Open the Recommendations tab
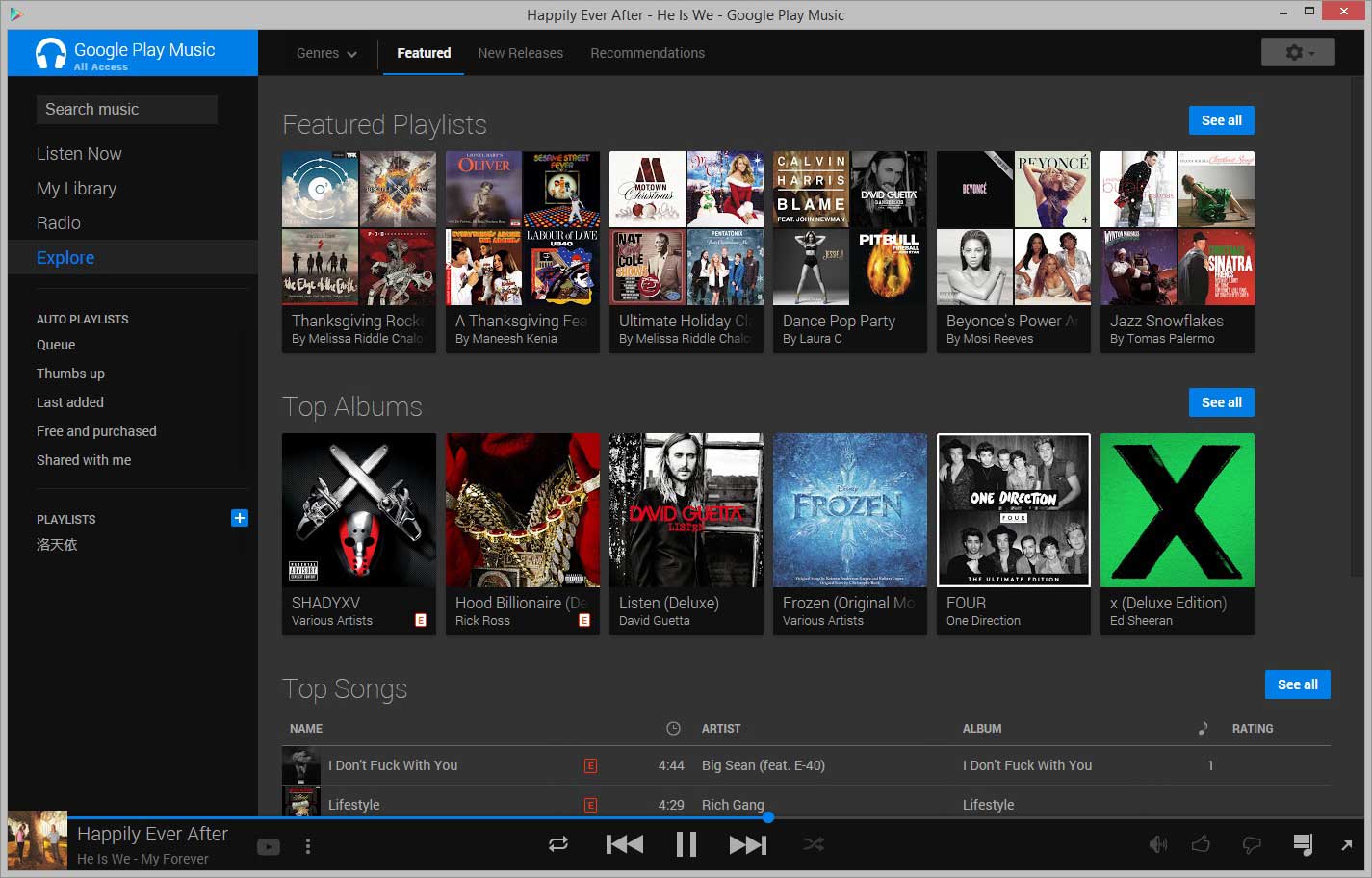1372x878 pixels. click(647, 53)
